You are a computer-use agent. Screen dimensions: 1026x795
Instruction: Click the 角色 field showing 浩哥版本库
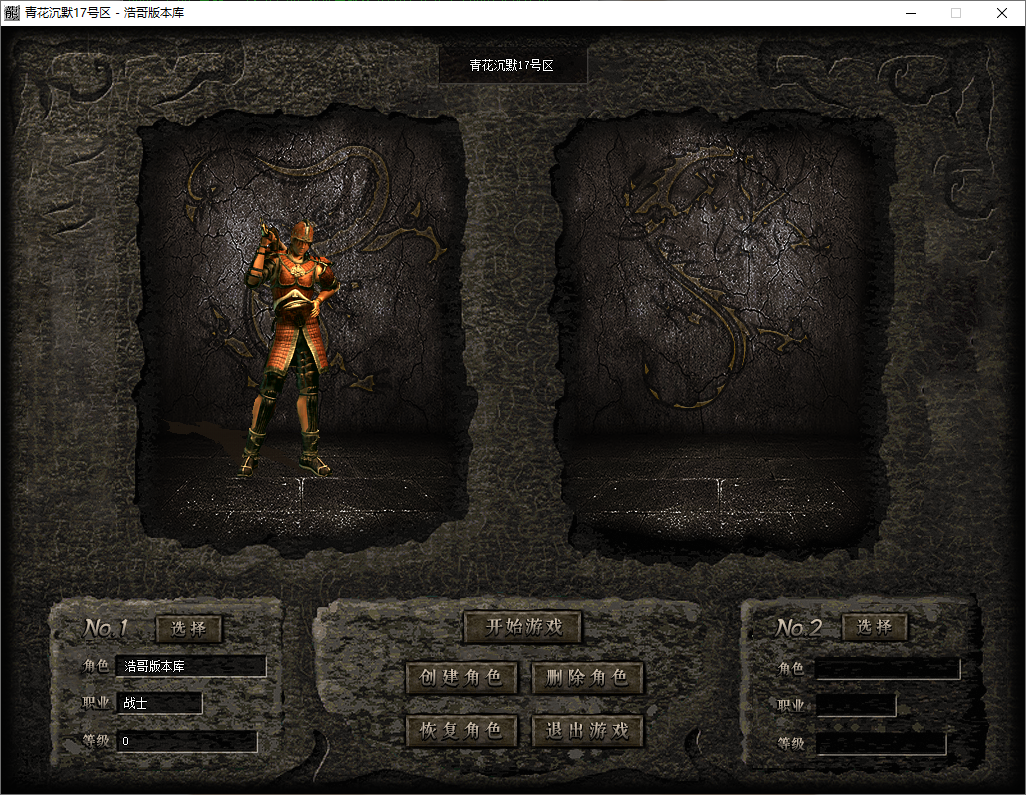tap(191, 666)
